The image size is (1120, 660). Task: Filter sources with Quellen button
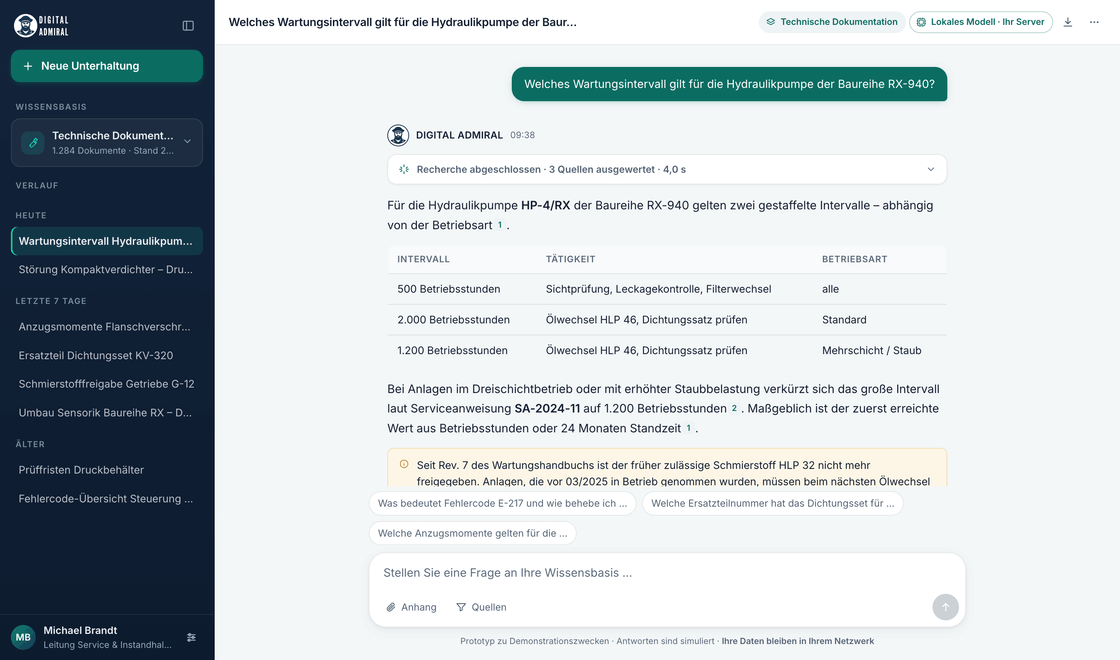click(x=481, y=607)
